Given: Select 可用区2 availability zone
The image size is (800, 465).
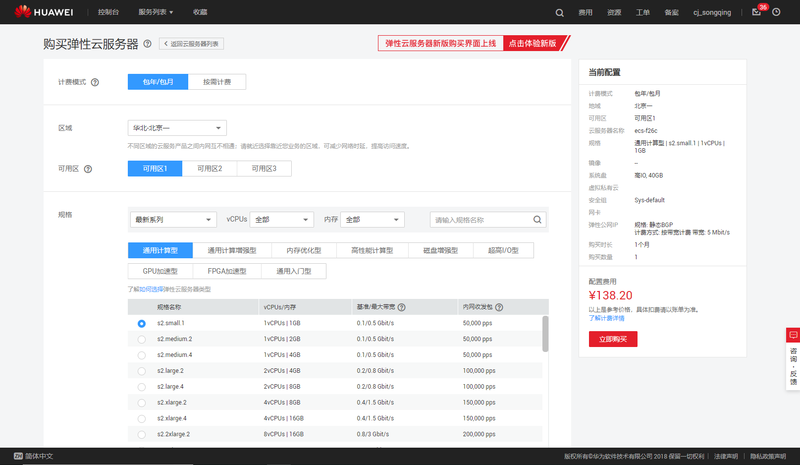Looking at the screenshot, I should click(x=210, y=168).
